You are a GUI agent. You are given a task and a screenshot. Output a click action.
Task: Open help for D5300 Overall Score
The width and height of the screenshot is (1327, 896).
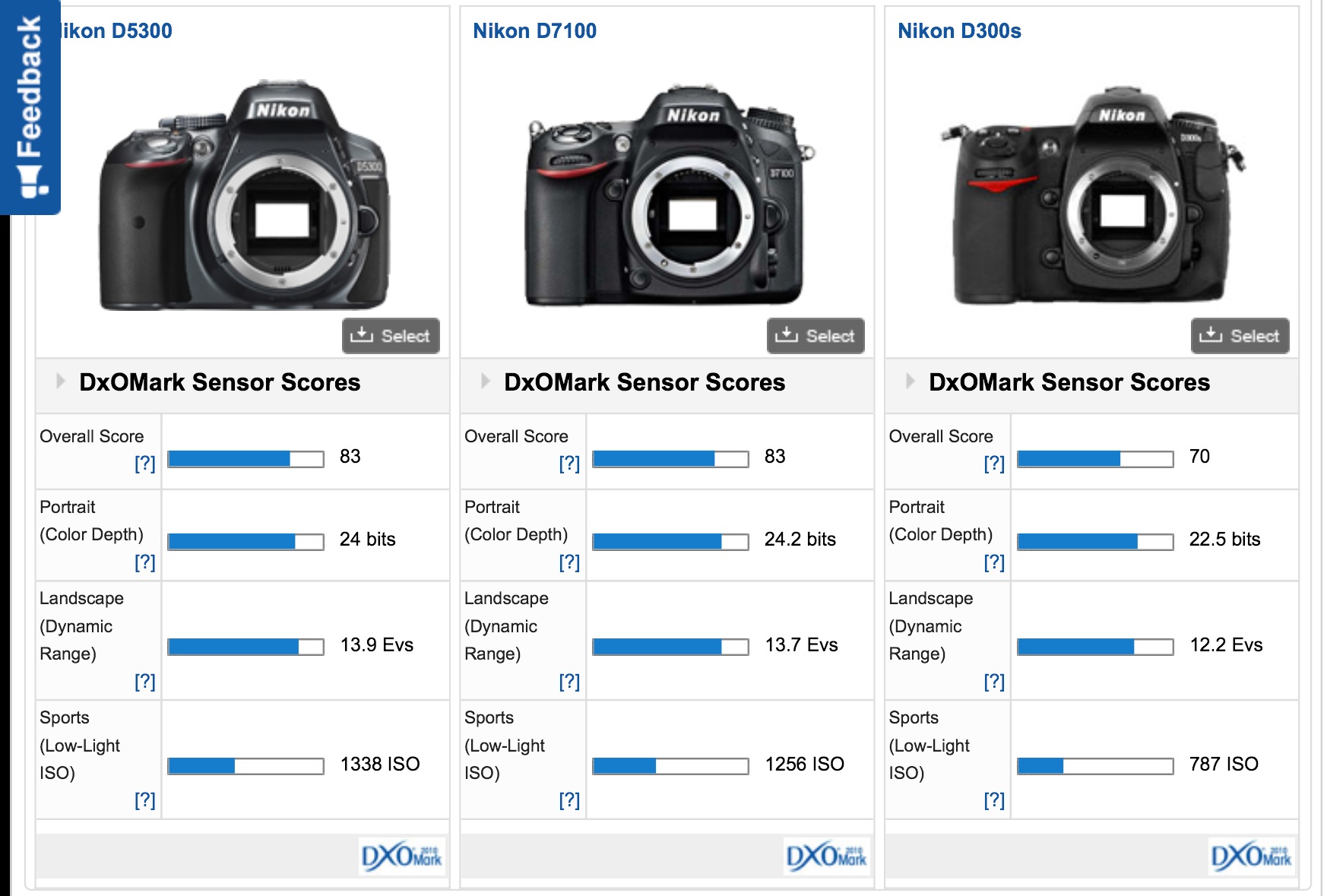(144, 464)
